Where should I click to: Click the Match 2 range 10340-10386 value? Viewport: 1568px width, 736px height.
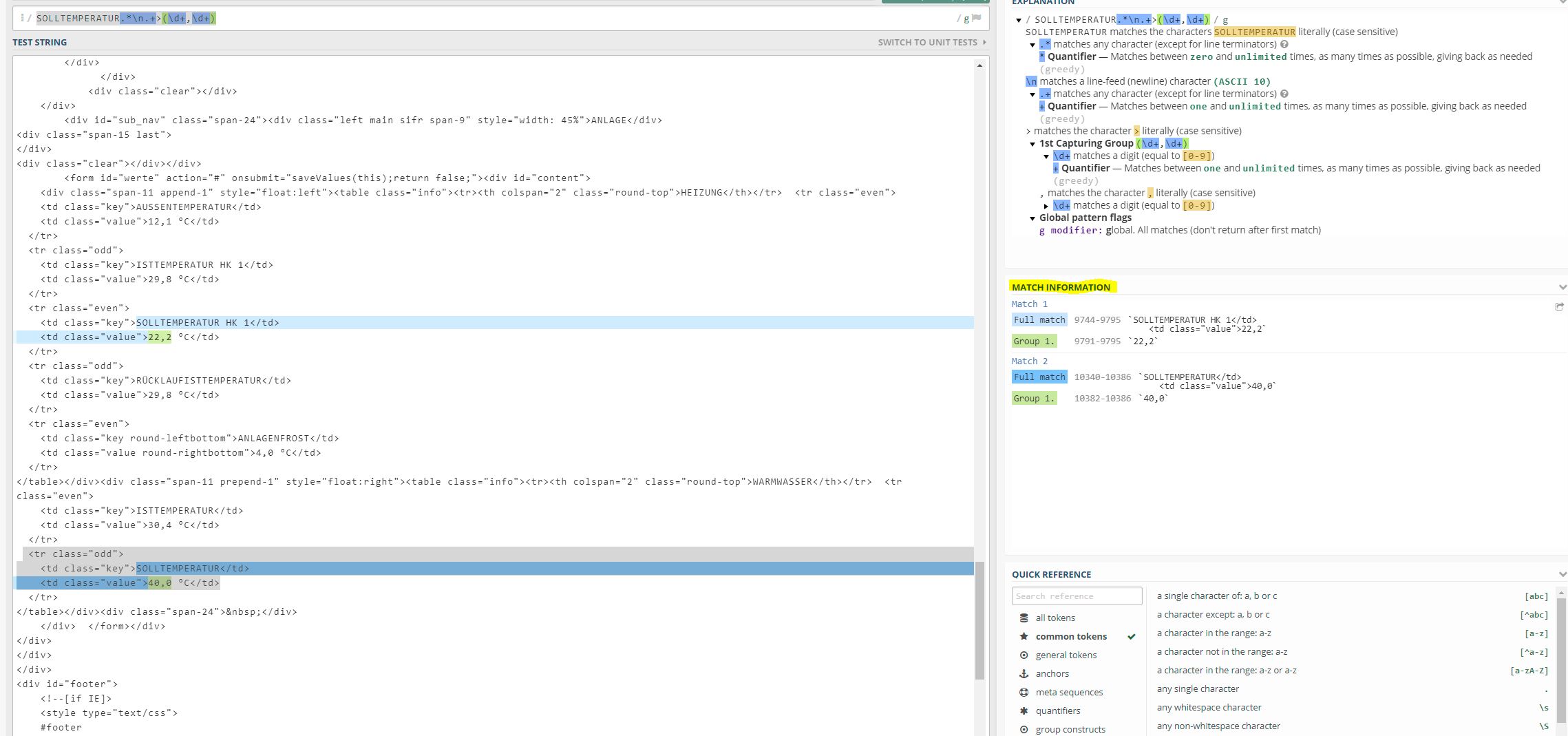point(1103,377)
